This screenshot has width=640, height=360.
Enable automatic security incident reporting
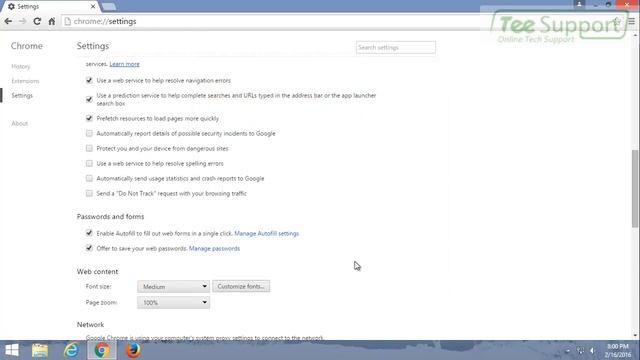pyautogui.click(x=89, y=133)
